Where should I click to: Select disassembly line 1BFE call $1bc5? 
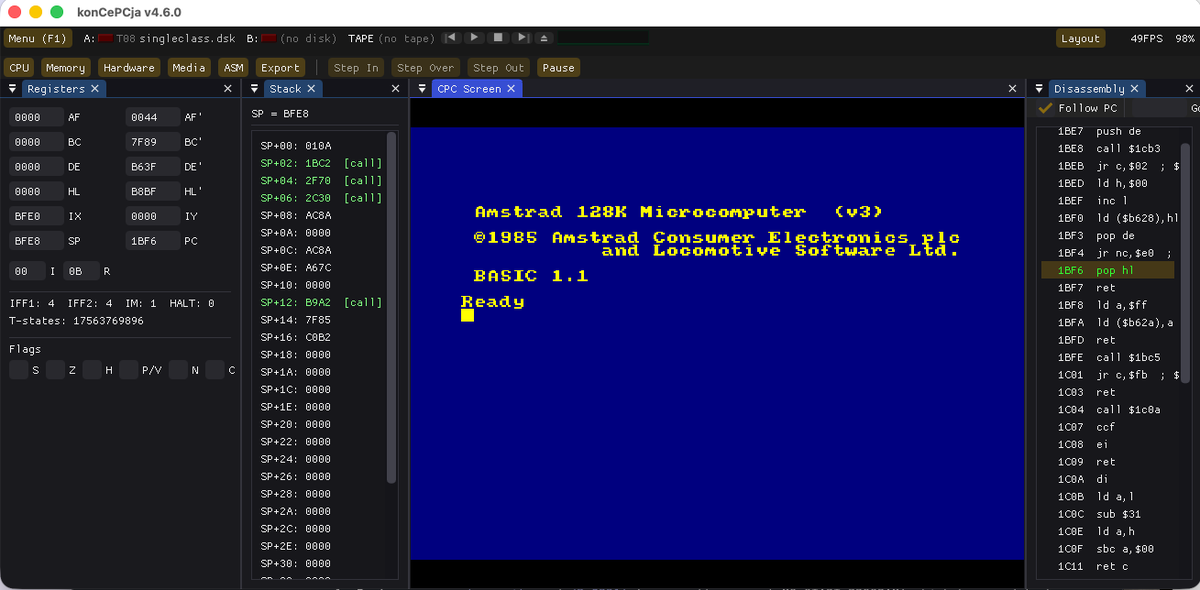click(x=1110, y=357)
